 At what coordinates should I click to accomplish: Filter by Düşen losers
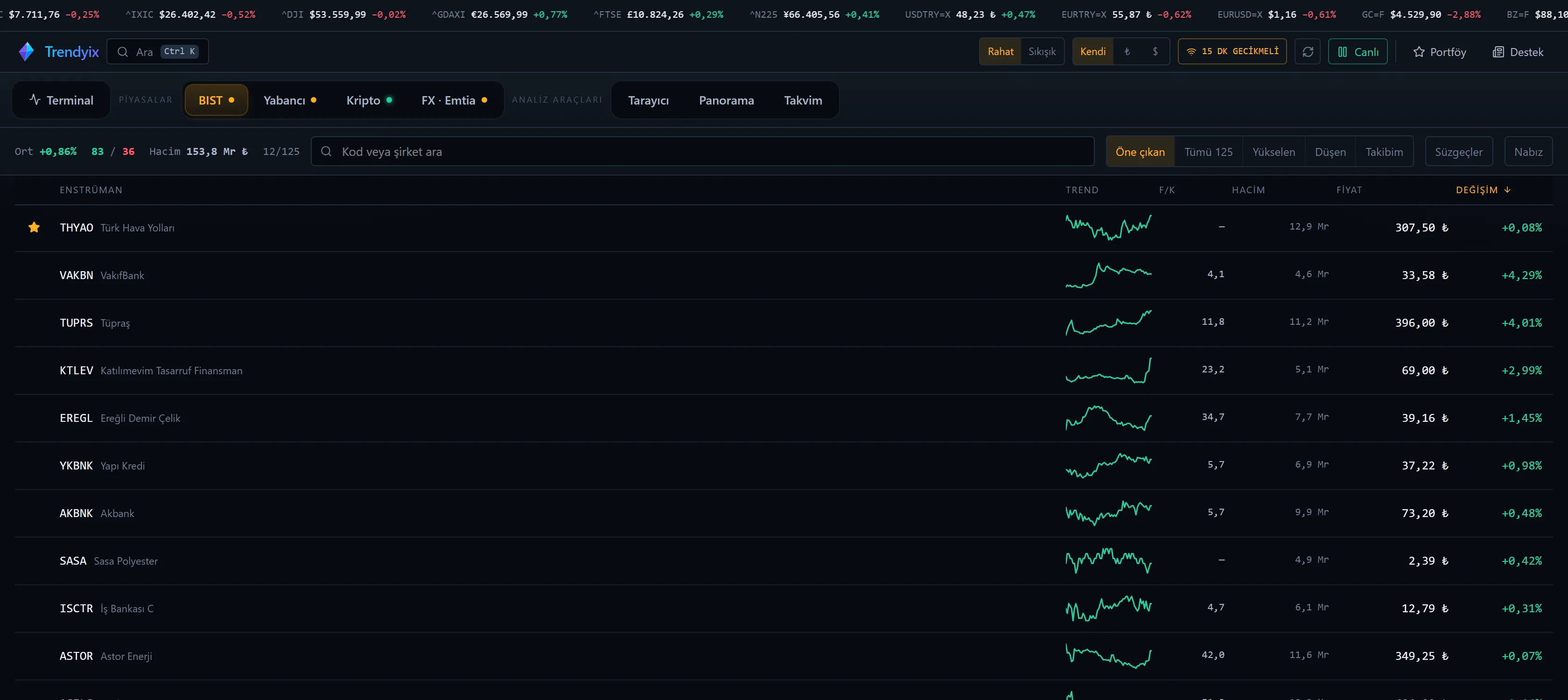1330,152
